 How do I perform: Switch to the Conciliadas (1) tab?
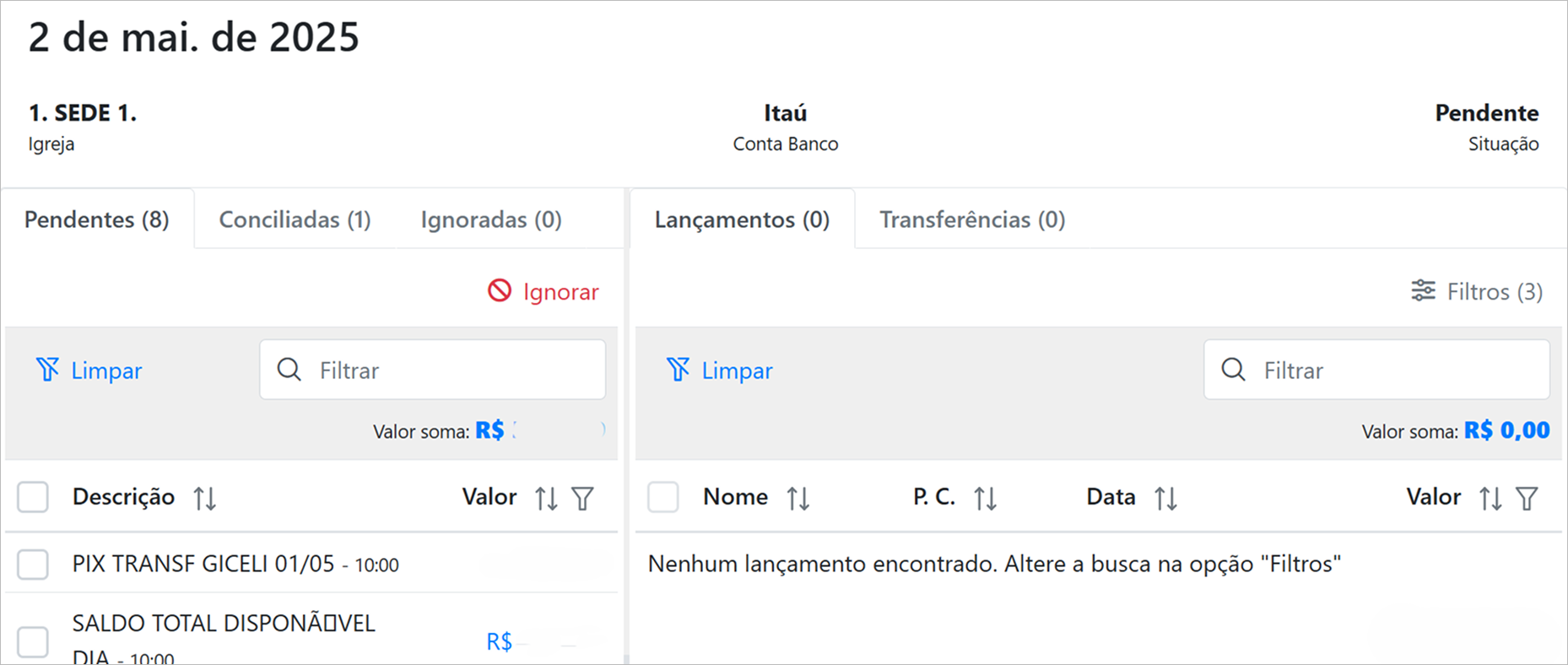tap(295, 219)
